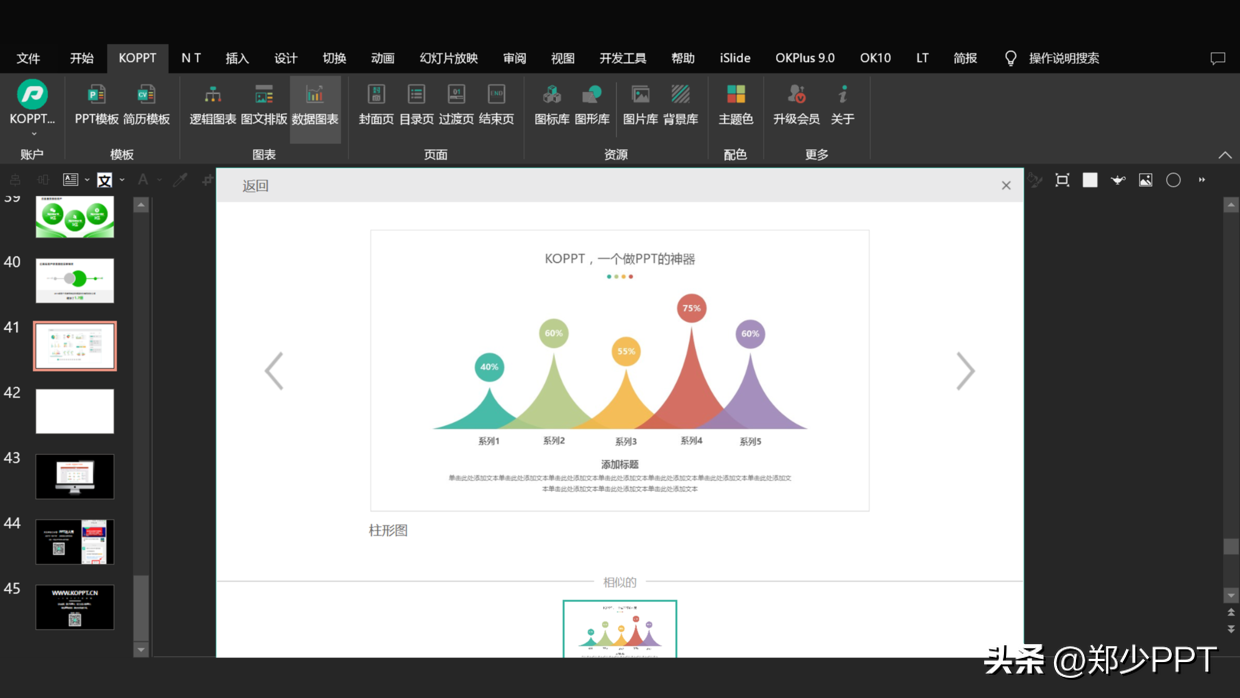
Task: Insert a 结束页 ending page
Action: click(x=496, y=104)
